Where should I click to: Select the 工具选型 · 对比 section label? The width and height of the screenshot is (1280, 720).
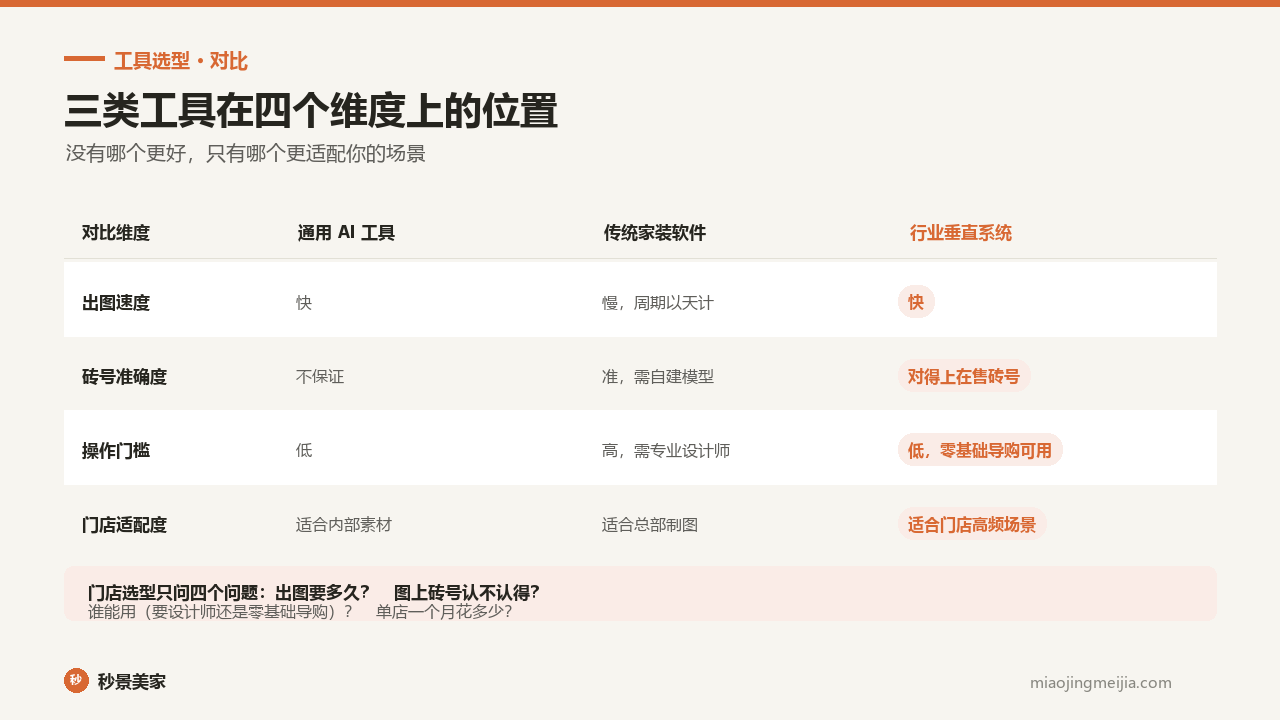point(181,61)
